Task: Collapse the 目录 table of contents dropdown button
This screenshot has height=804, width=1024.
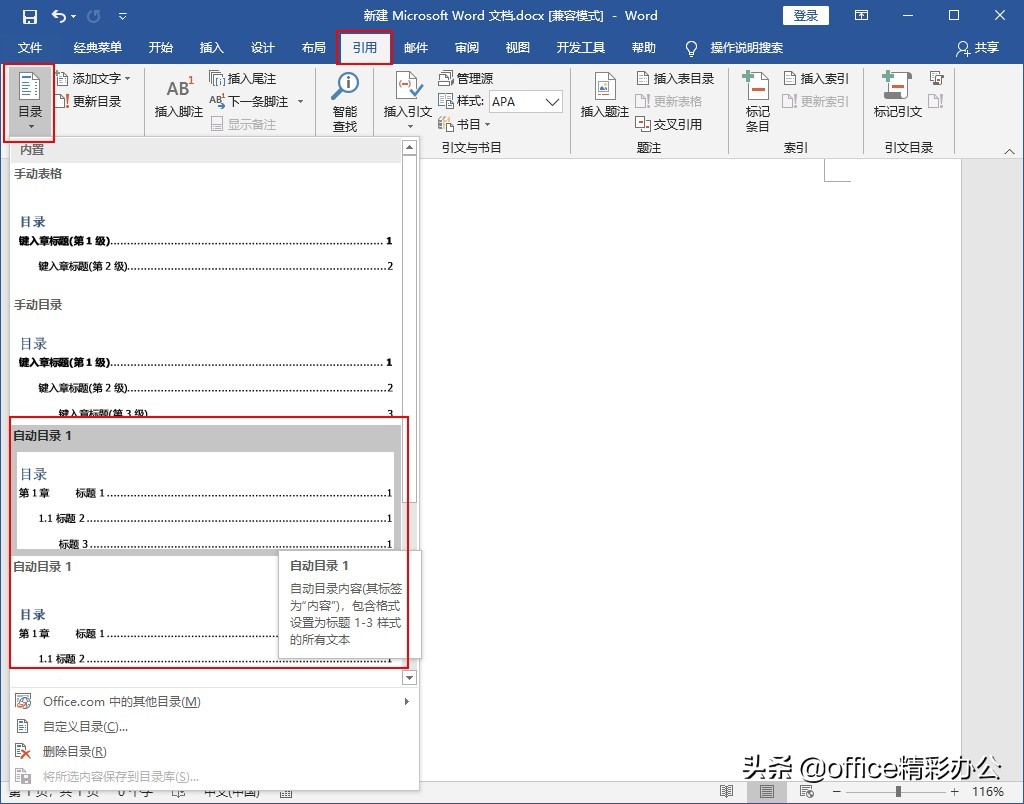Action: (x=30, y=102)
